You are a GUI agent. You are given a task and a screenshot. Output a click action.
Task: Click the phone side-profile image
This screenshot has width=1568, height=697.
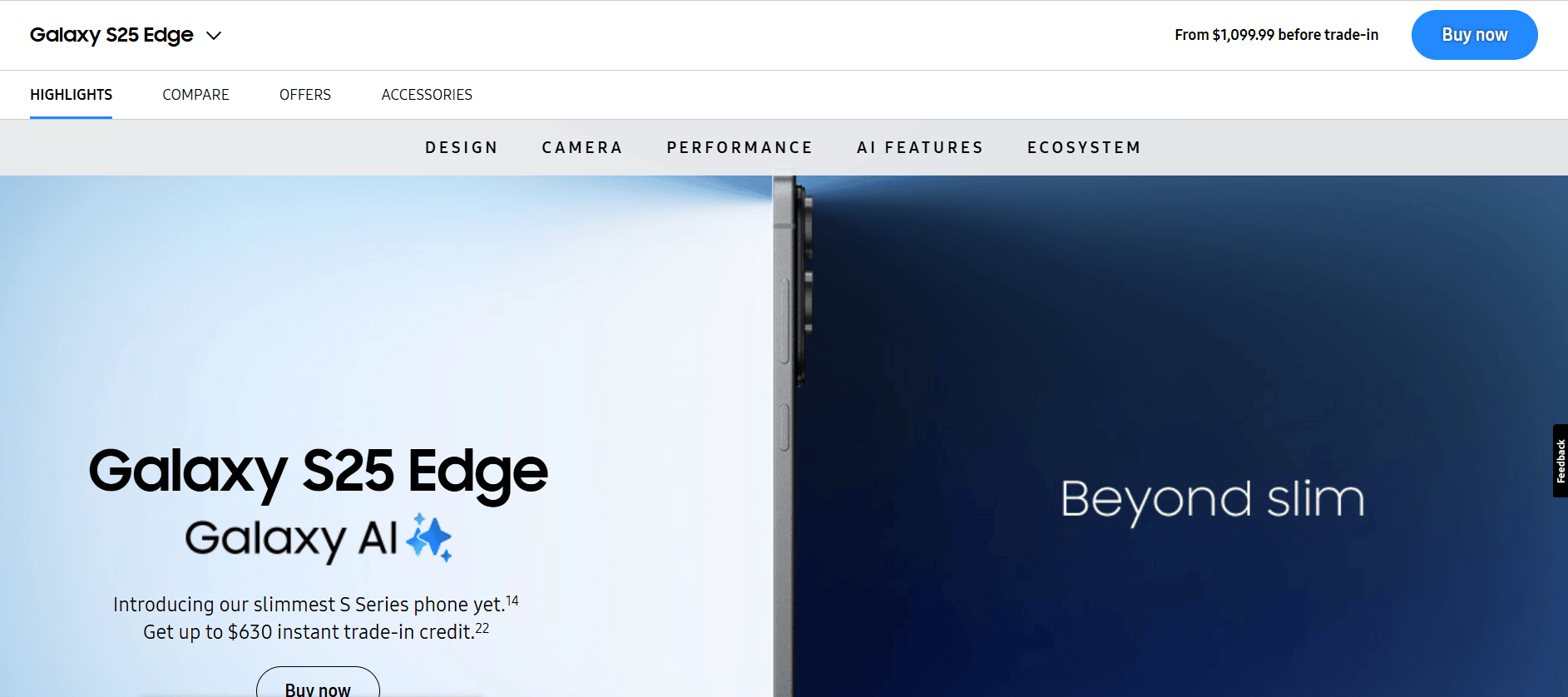792,436
